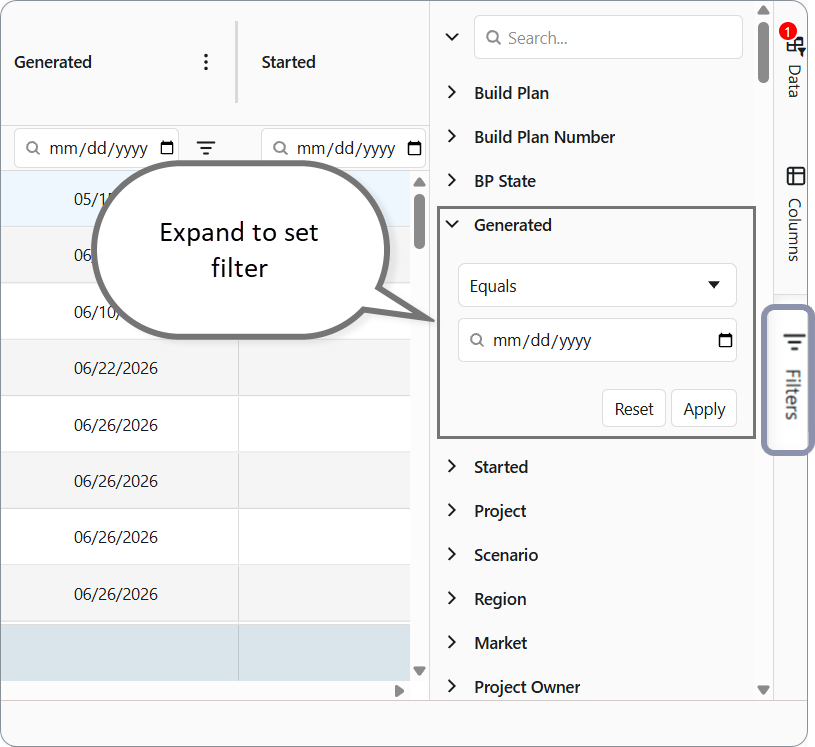Screen dimensions: 815x747
Task: Select the 06/22/2026 Generated cell
Action: tap(119, 368)
